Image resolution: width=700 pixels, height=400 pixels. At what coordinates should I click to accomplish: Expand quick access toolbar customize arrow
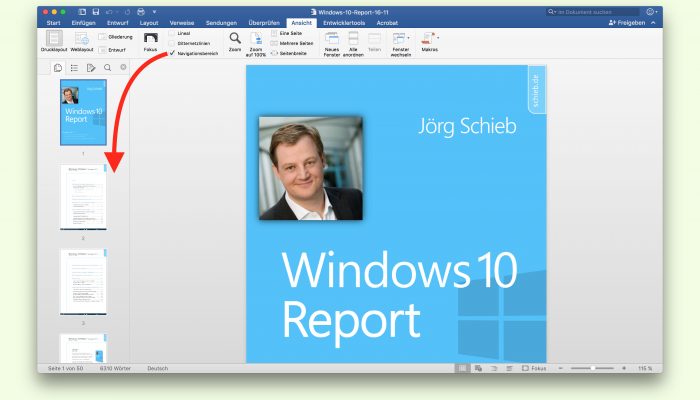154,12
